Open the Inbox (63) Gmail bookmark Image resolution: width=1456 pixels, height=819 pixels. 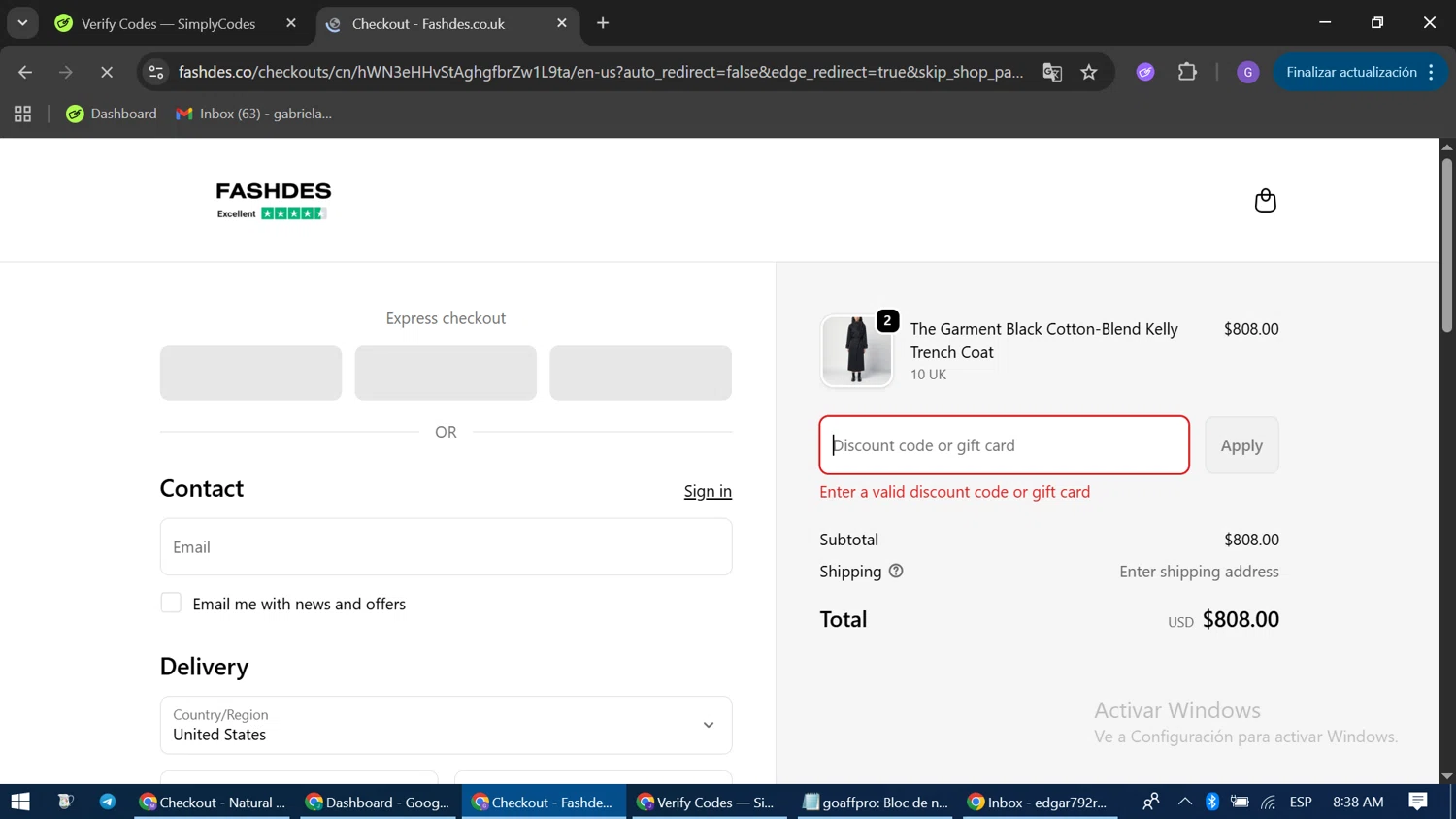[x=253, y=114]
